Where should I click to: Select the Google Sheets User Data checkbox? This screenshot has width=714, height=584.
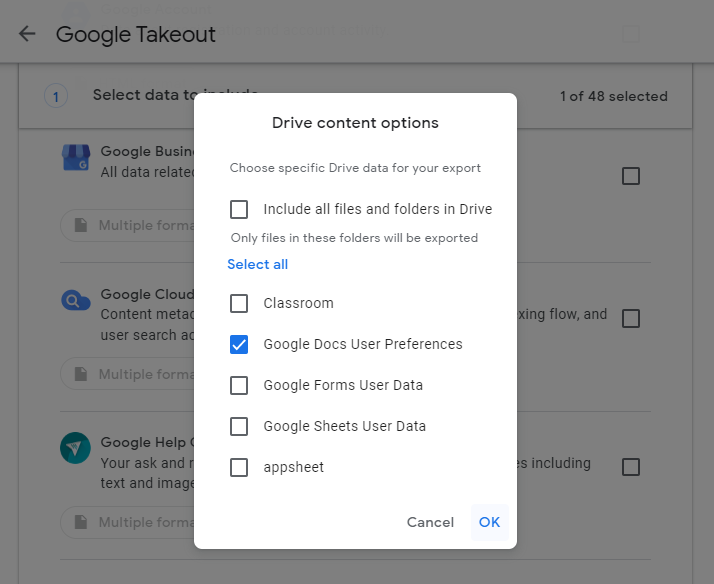[x=239, y=426]
